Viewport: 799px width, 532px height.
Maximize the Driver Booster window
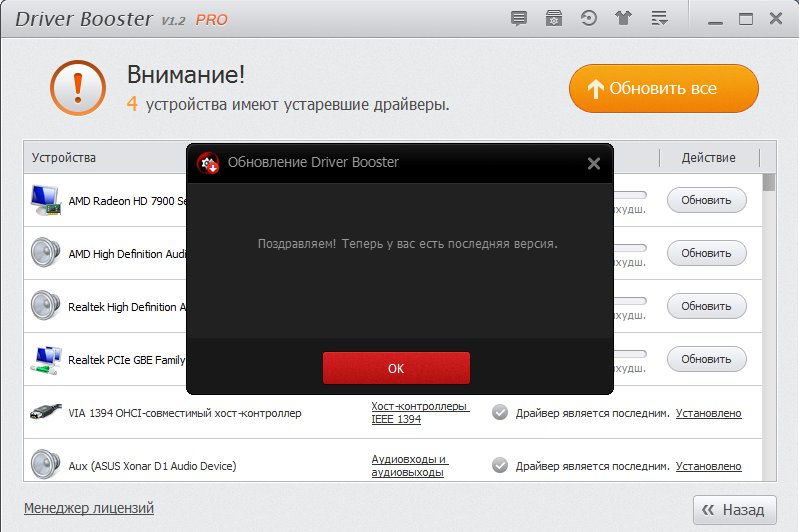[x=746, y=19]
